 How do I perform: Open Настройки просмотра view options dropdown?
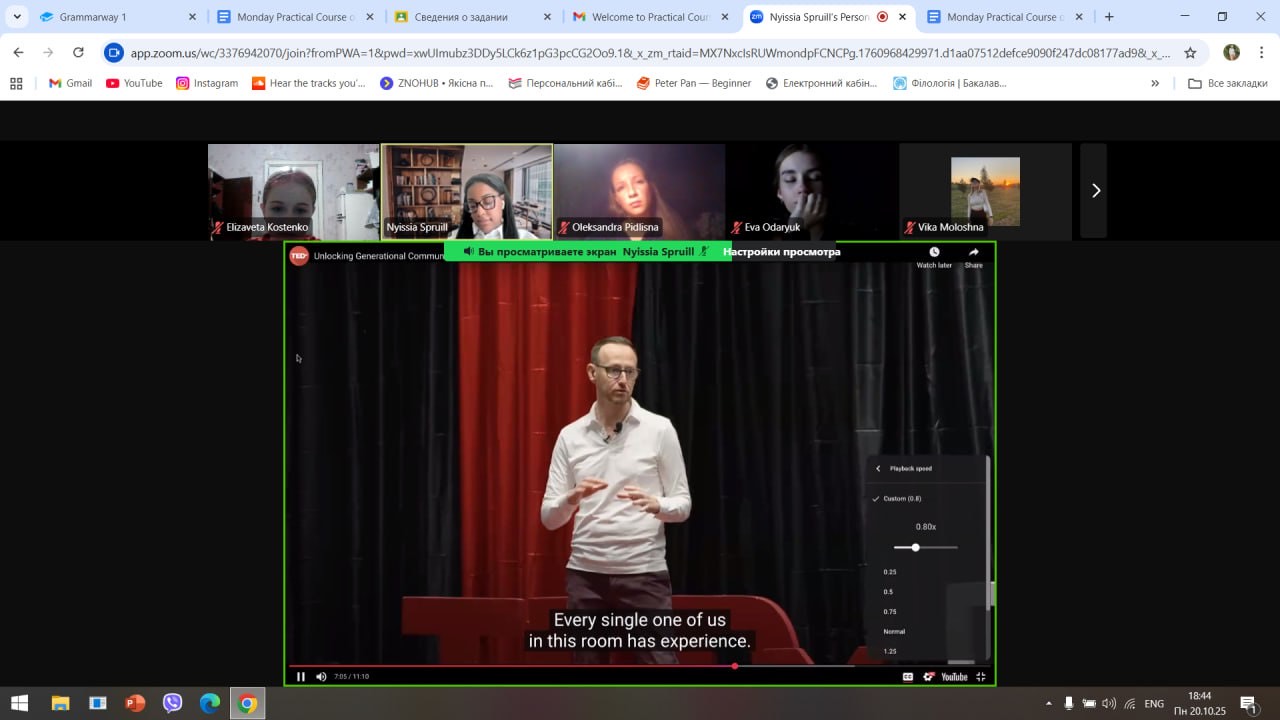click(x=781, y=252)
